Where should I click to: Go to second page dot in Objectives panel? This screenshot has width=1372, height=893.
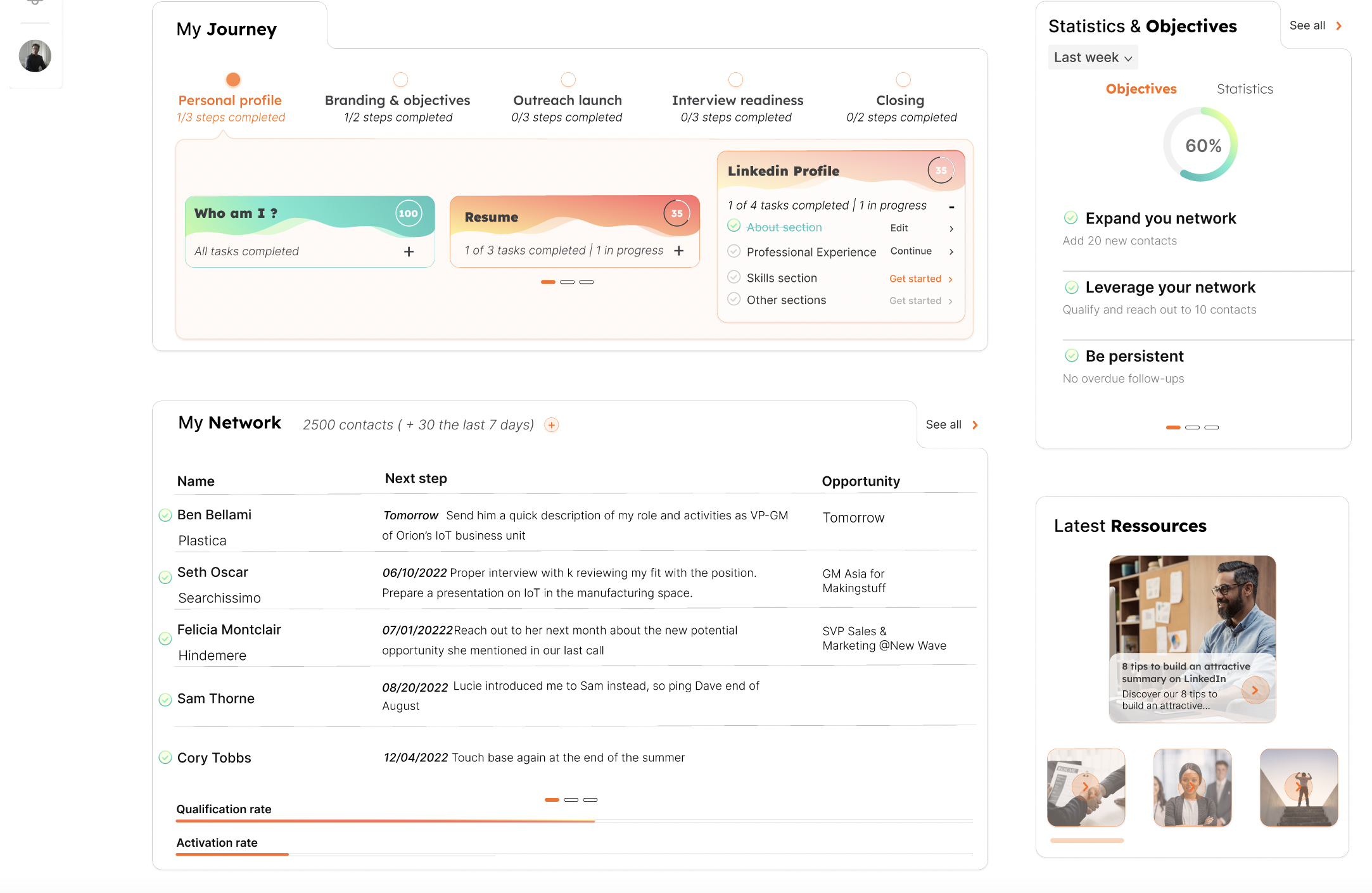(1193, 427)
